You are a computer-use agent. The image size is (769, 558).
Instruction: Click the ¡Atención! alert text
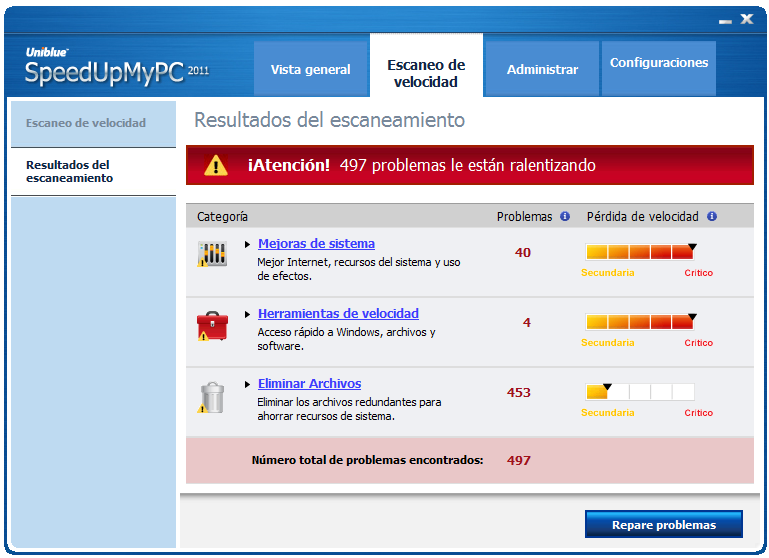289,165
